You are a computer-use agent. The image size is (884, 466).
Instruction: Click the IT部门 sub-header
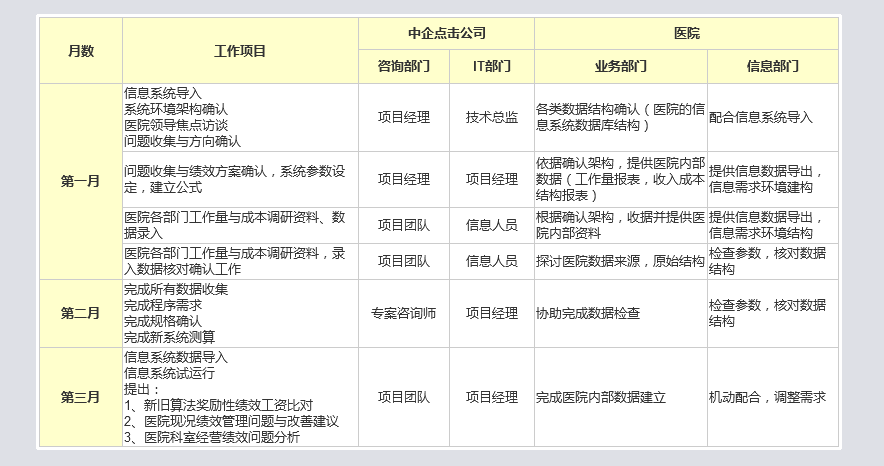492,66
